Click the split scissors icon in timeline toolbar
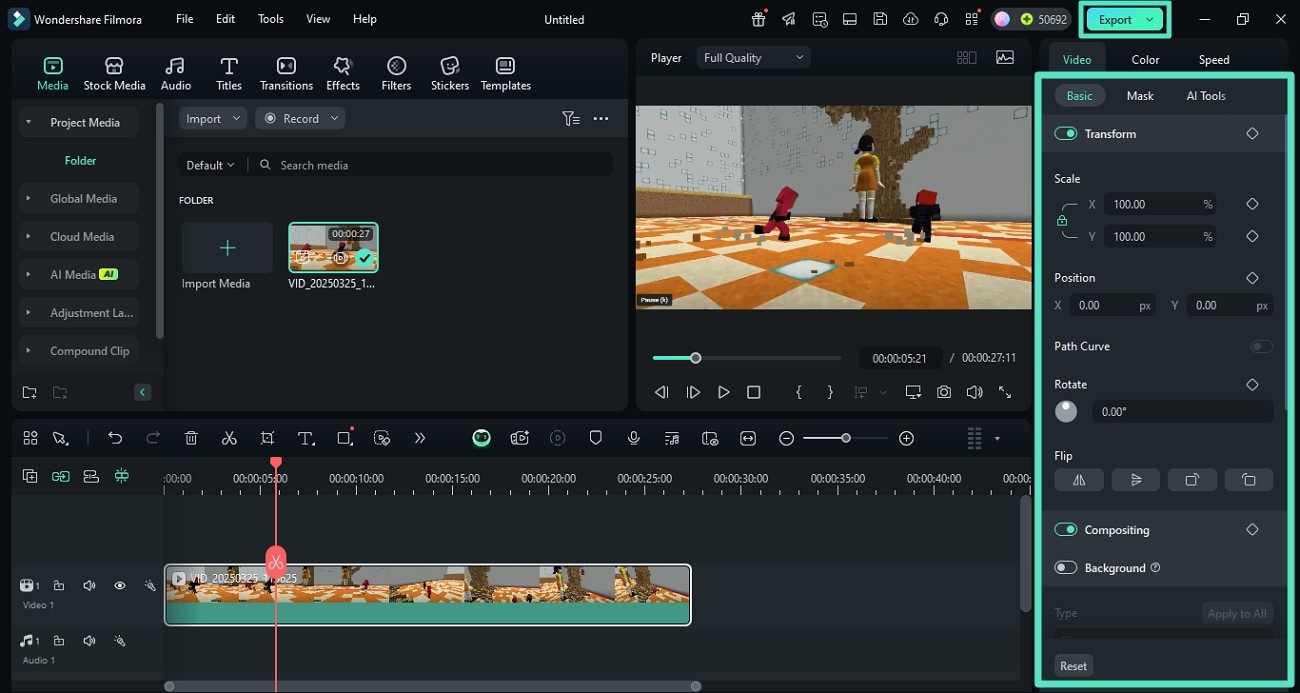The image size is (1300, 693). click(x=229, y=438)
